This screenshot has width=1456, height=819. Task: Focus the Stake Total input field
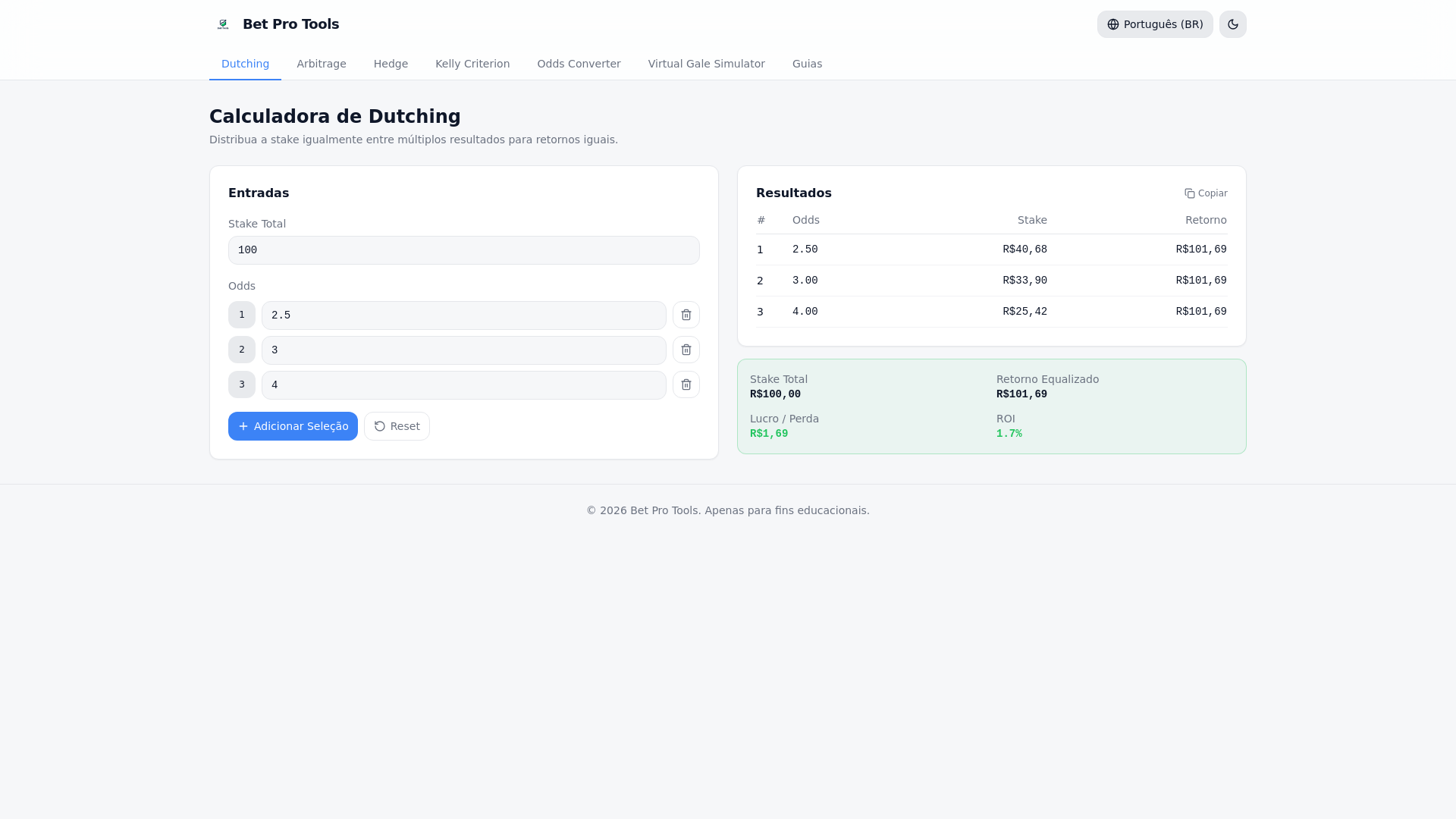pos(464,250)
